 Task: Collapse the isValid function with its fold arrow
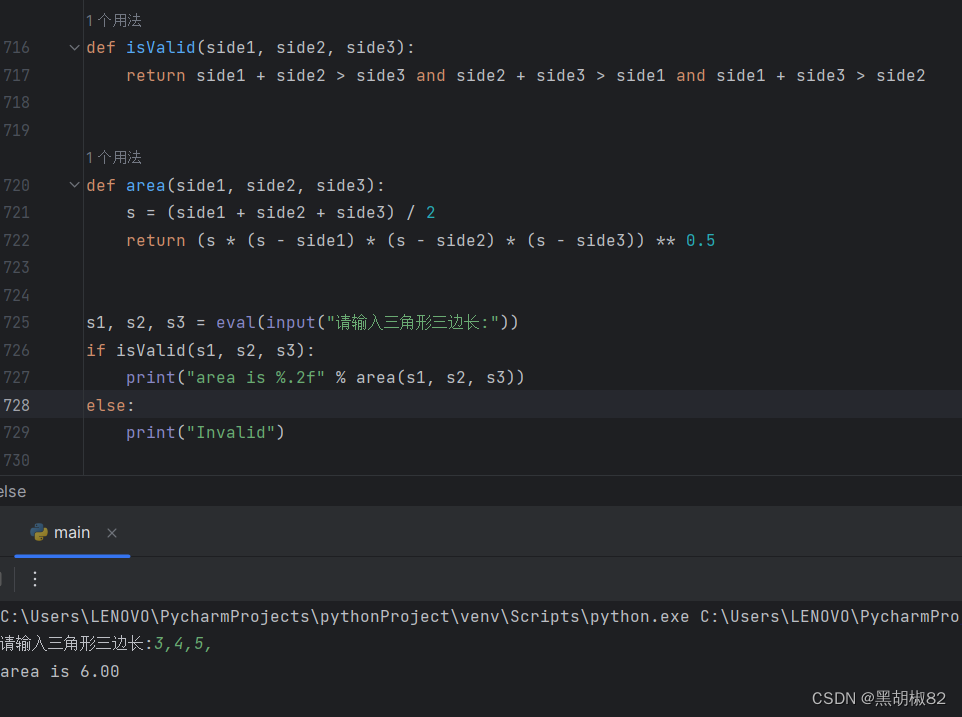pos(73,47)
